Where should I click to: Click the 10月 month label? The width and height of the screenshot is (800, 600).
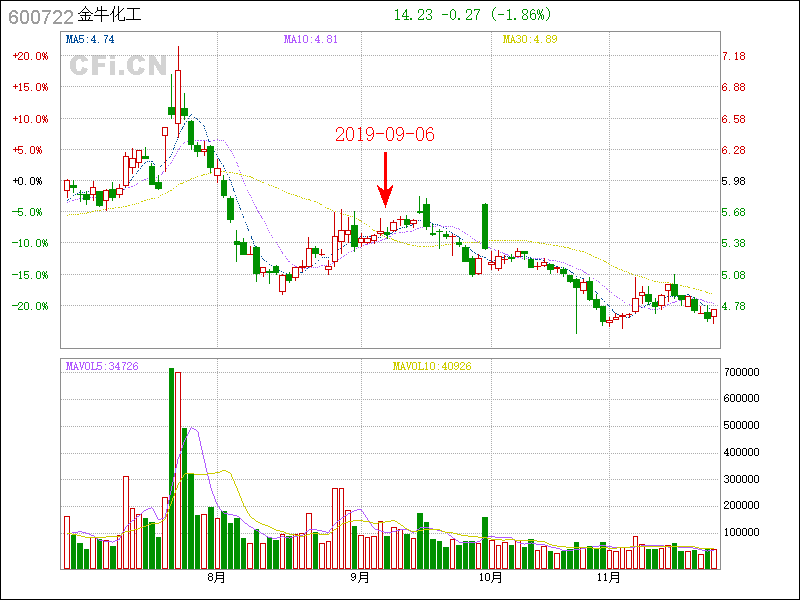point(490,578)
